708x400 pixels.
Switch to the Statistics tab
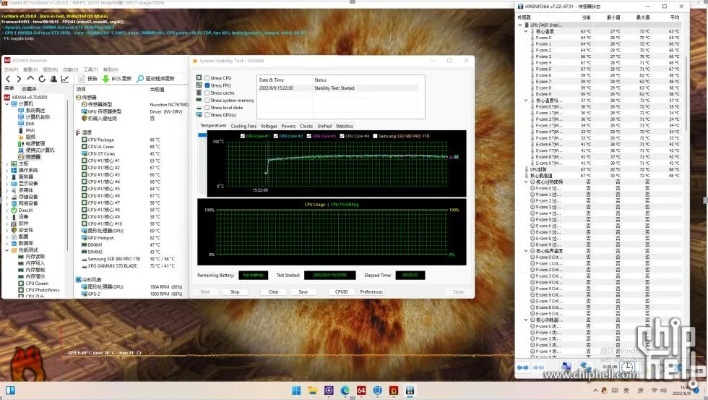click(344, 126)
